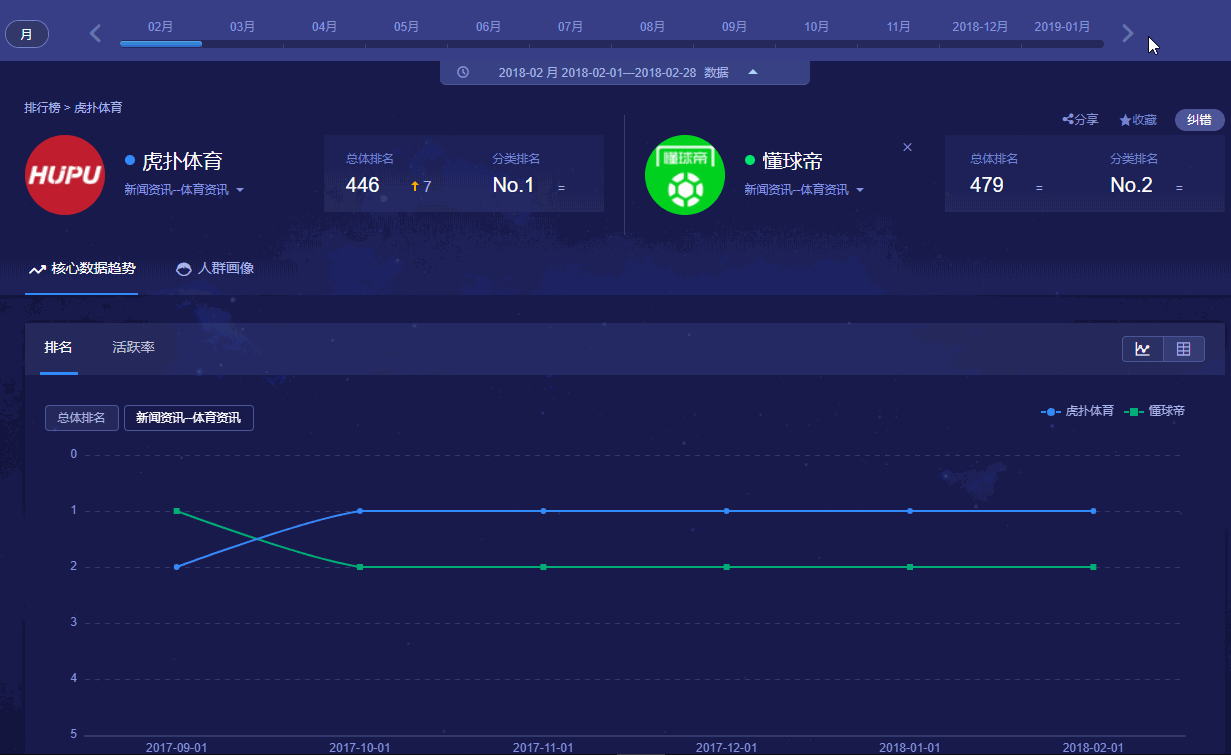Image resolution: width=1231 pixels, height=755 pixels.
Task: Click 懂球帝 data point at 2017-12-01
Action: pos(726,567)
